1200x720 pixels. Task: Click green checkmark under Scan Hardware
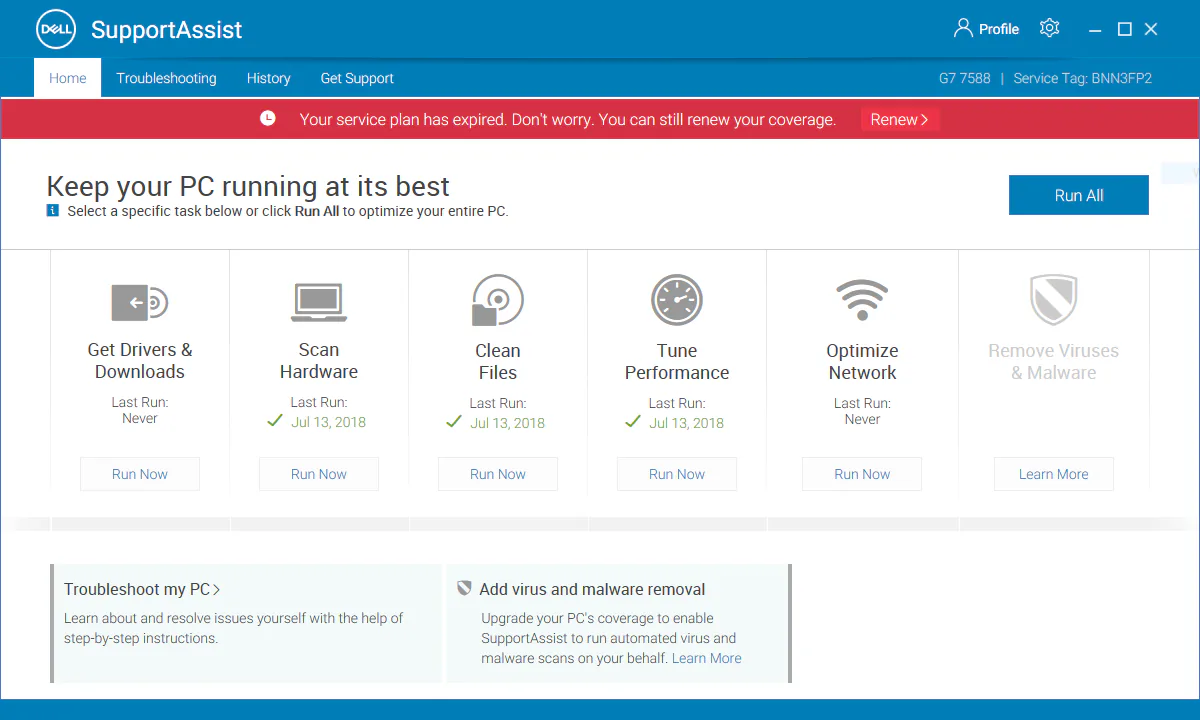[x=274, y=421]
